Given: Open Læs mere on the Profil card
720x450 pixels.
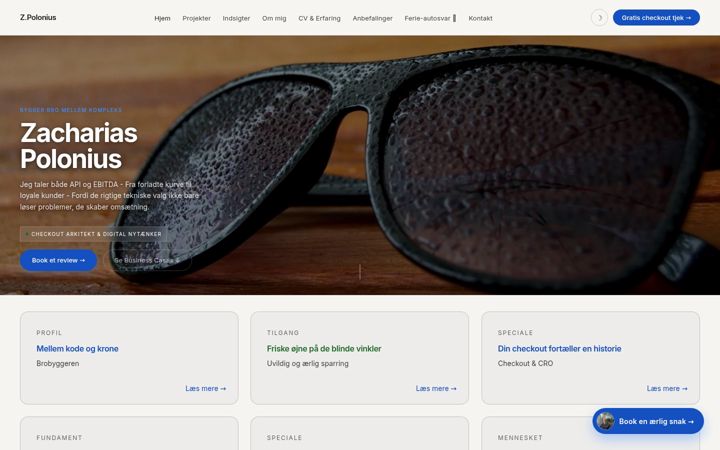Looking at the screenshot, I should click(x=206, y=388).
